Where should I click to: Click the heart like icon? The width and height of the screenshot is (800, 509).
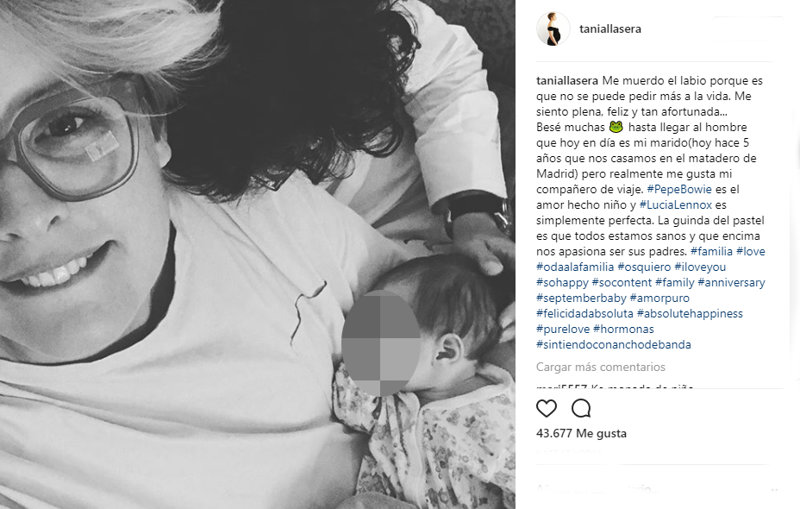546,409
